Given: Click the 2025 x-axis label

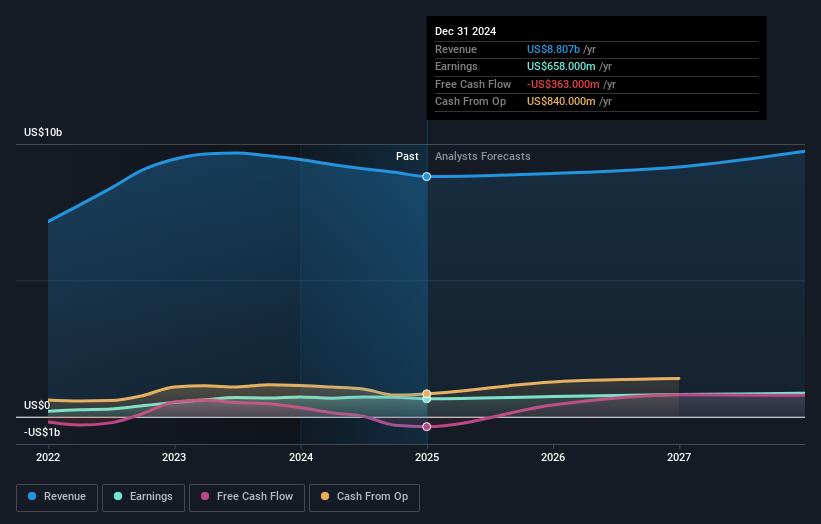Looking at the screenshot, I should click(x=427, y=457).
